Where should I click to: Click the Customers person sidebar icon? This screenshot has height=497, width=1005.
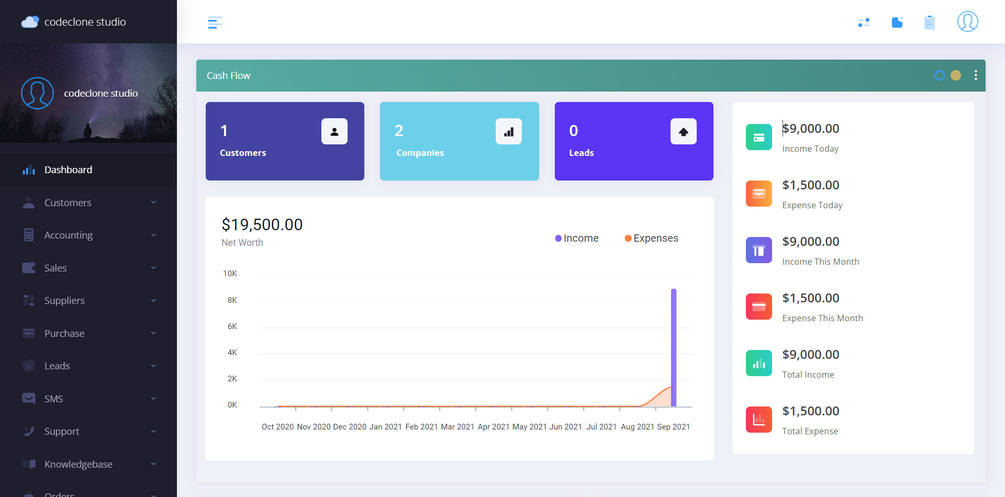29,203
